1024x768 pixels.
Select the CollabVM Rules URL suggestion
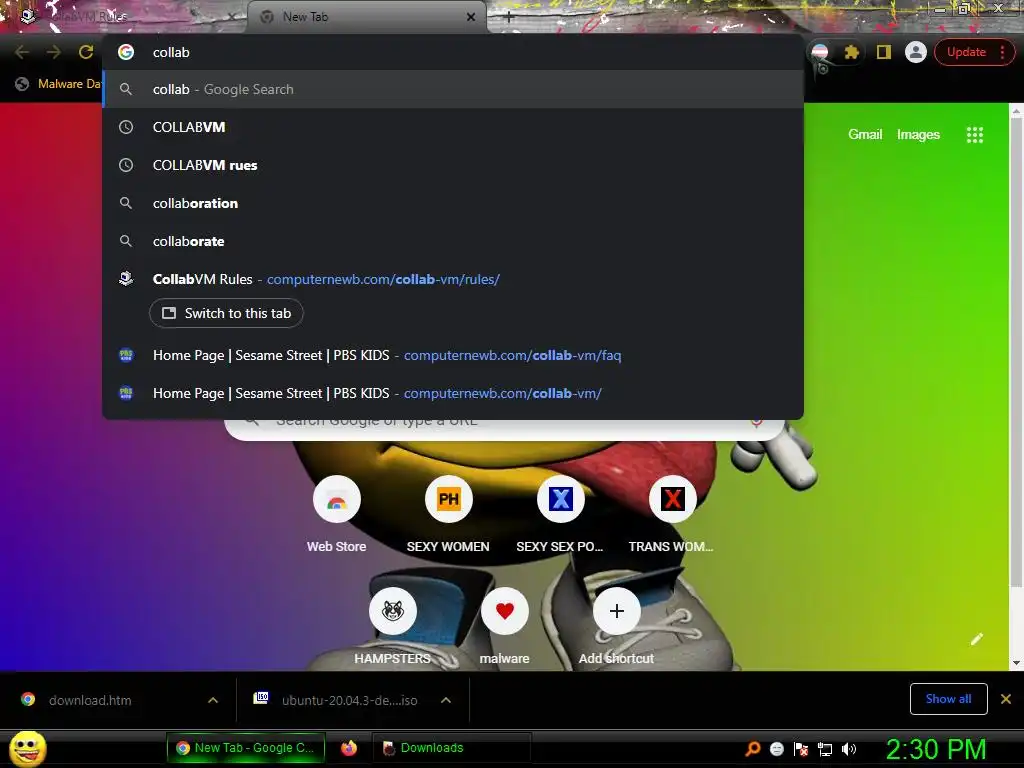(453, 279)
